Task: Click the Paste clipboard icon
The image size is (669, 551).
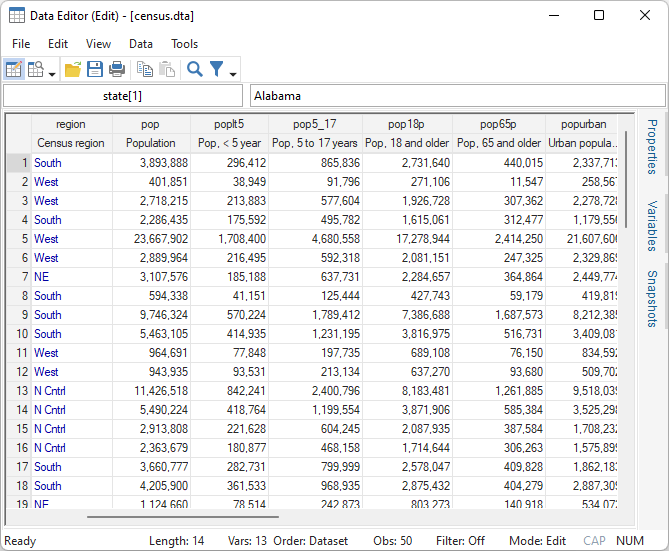Action: pos(167,69)
